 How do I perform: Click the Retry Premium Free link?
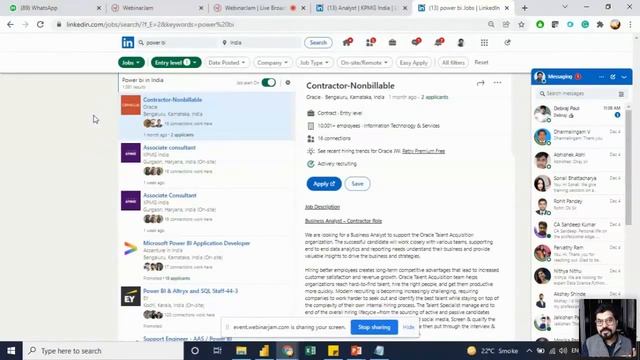coord(423,151)
